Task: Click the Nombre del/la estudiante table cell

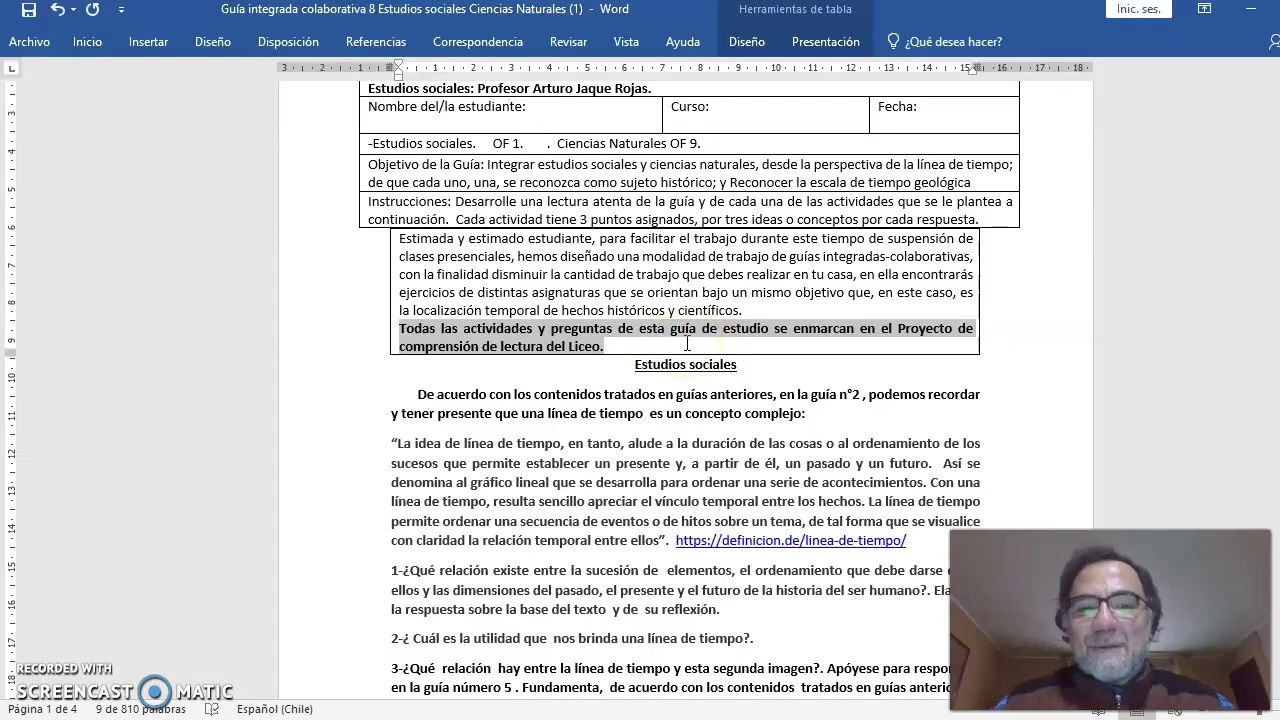Action: [x=511, y=115]
